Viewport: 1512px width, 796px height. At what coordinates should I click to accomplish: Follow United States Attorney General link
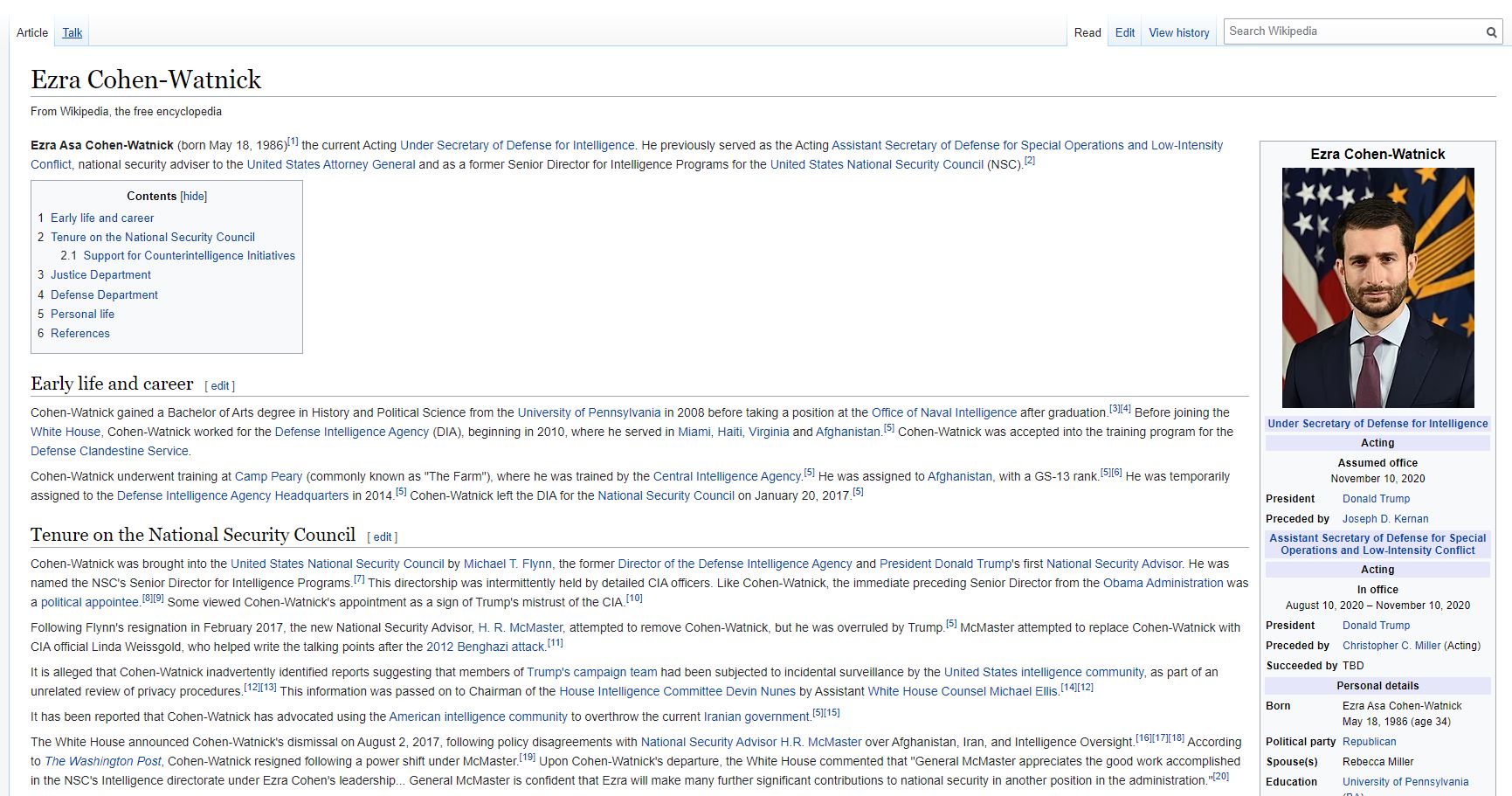(331, 164)
